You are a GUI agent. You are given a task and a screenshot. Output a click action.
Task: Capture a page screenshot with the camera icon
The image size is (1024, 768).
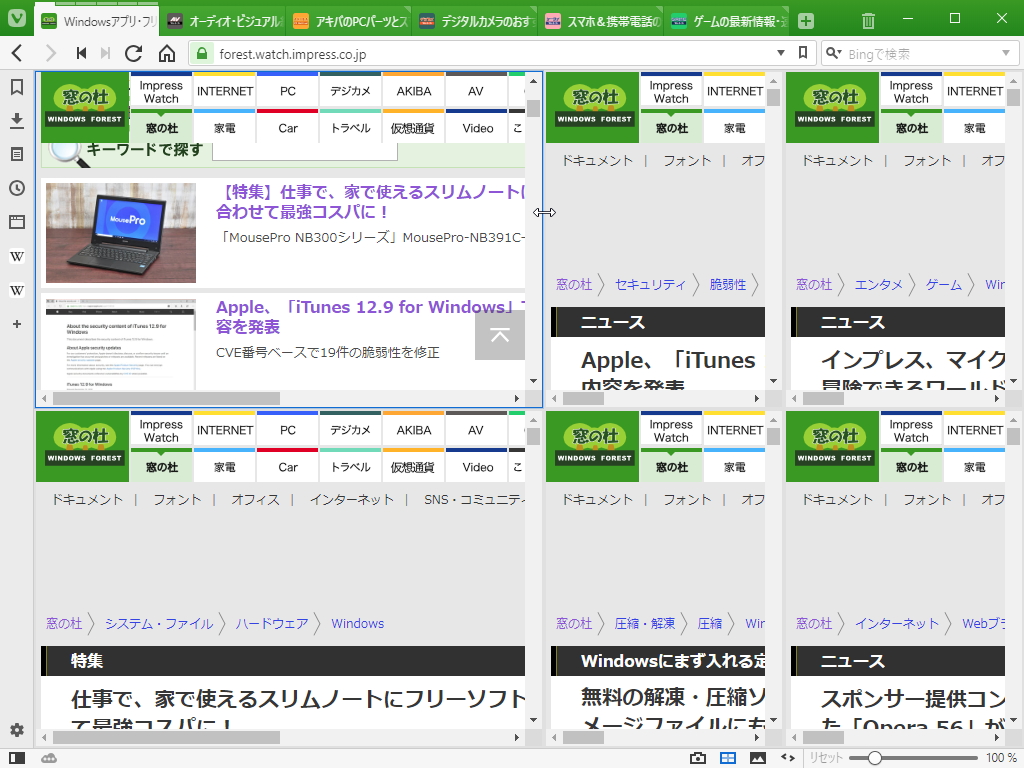point(698,758)
